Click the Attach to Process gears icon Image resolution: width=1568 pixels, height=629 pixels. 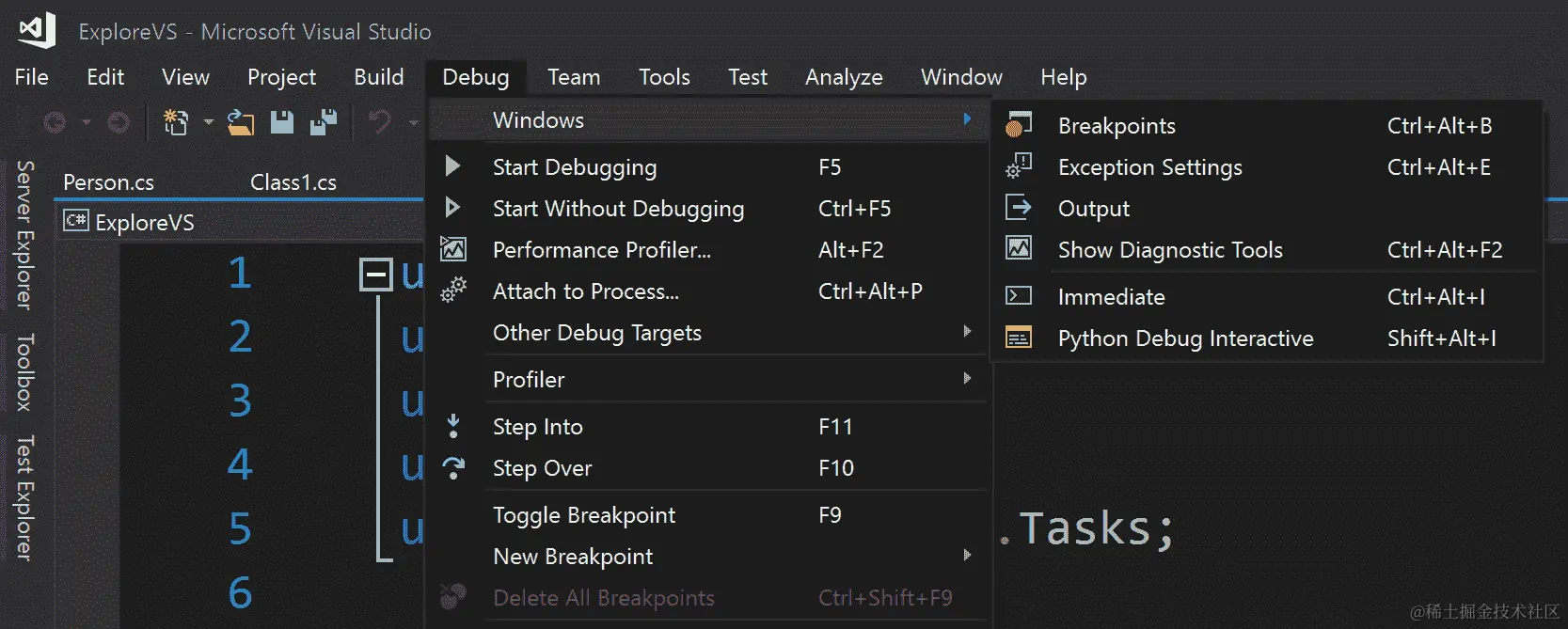453,290
